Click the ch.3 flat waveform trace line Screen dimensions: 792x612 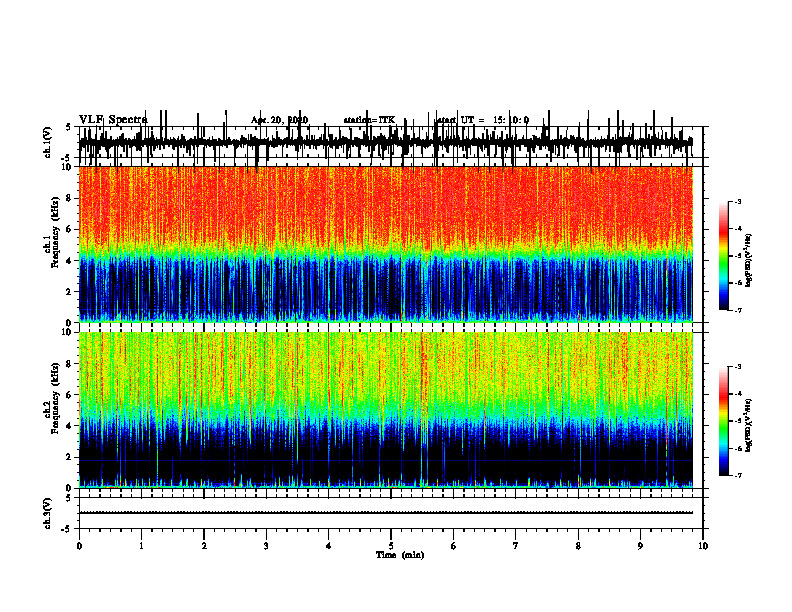(x=385, y=513)
